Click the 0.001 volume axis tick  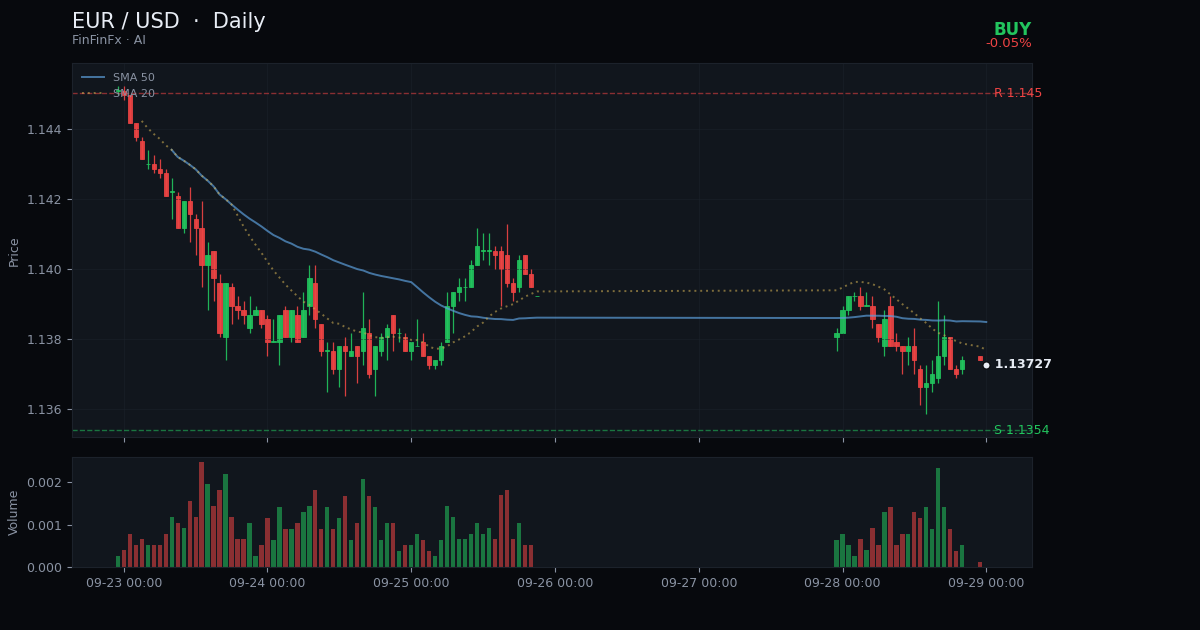(x=45, y=525)
